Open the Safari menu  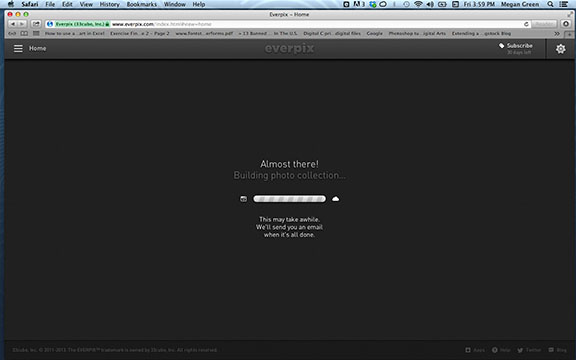click(x=30, y=4)
